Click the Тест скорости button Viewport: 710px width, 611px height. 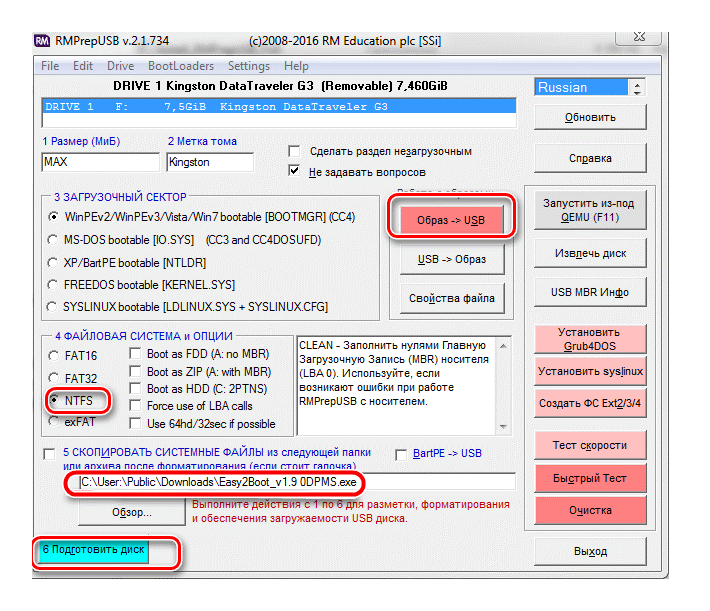point(590,445)
